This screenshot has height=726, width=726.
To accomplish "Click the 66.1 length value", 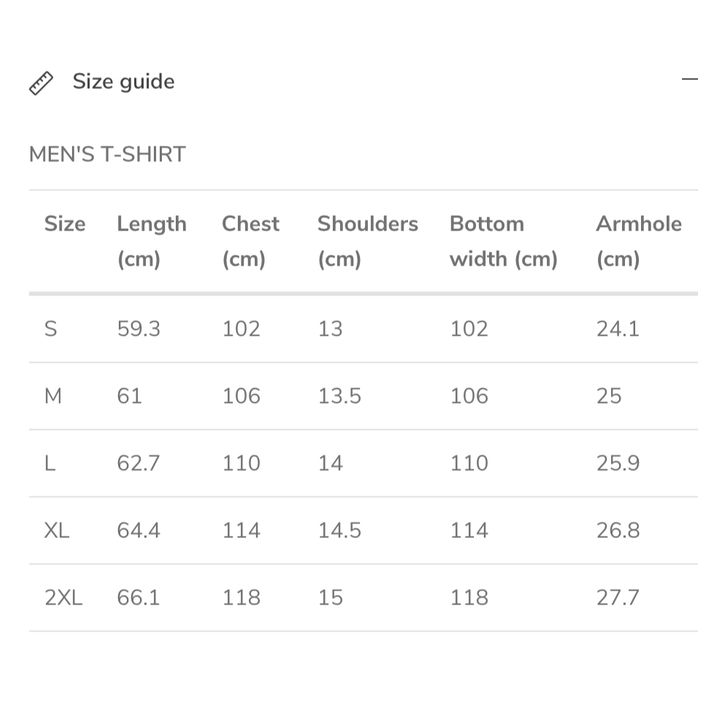I will tap(138, 598).
